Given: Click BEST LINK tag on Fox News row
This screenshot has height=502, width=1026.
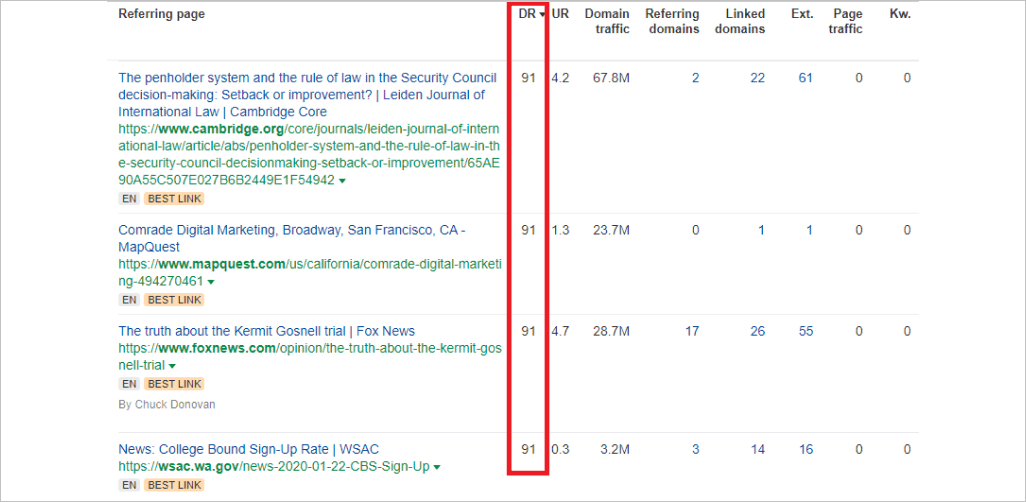Looking at the screenshot, I should coord(174,384).
